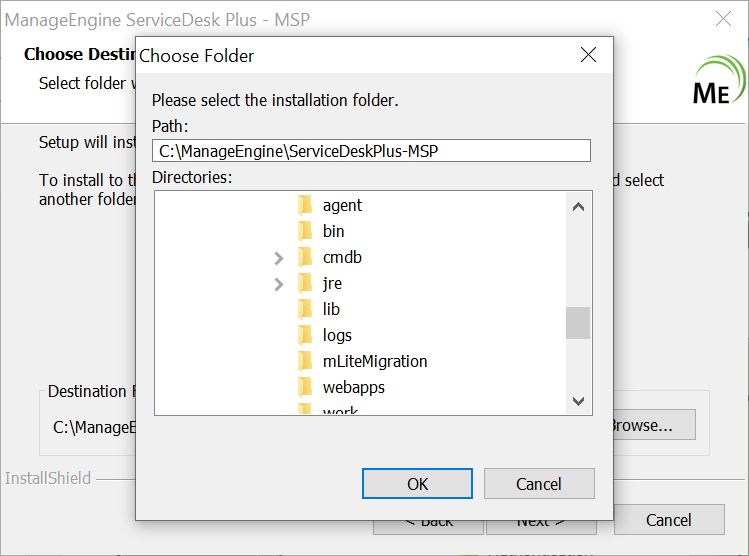Image resolution: width=749 pixels, height=556 pixels.
Task: Cancel the Choose Folder dialog
Action: coord(539,484)
